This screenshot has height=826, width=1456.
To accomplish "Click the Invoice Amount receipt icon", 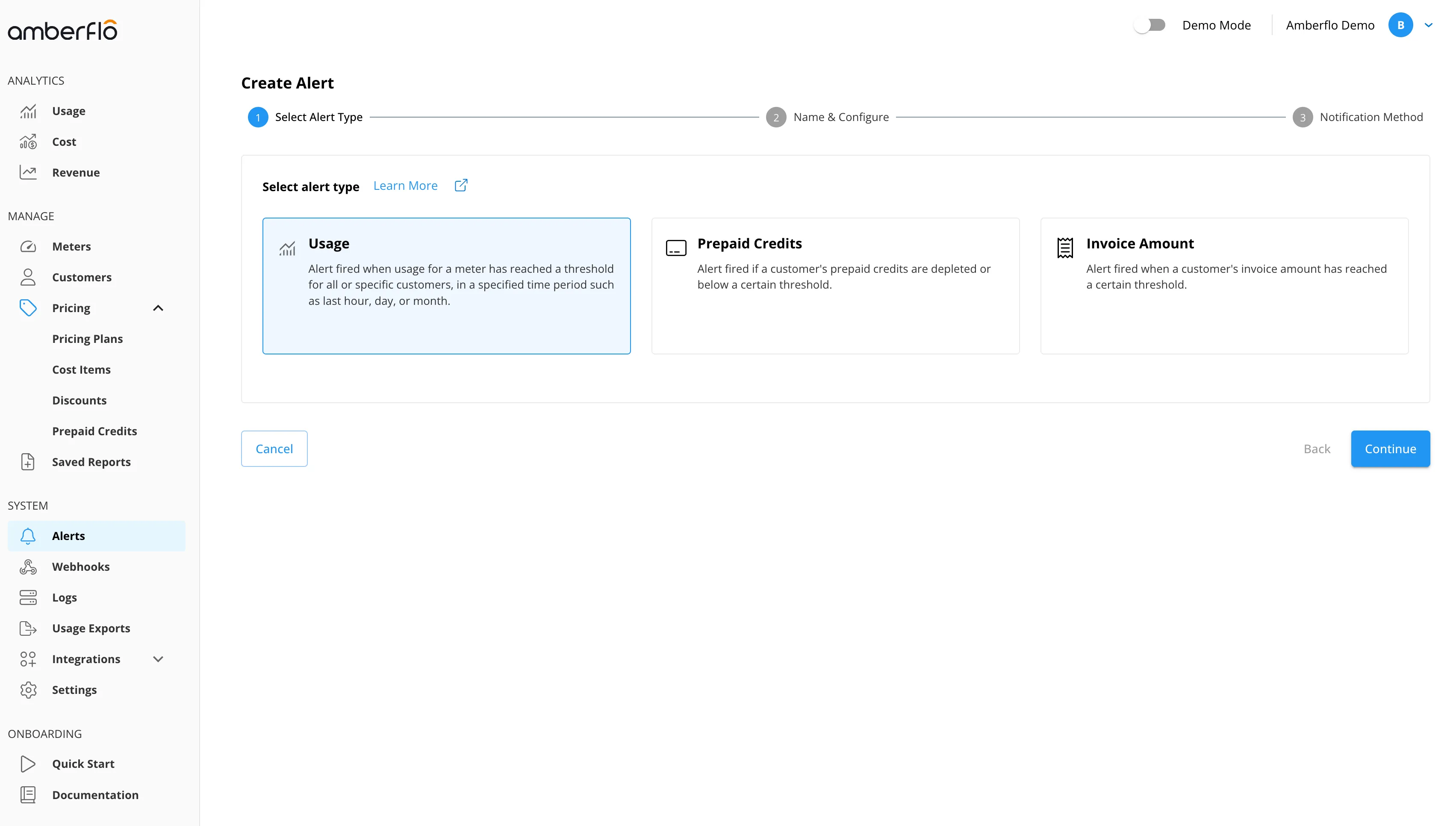I will point(1064,248).
